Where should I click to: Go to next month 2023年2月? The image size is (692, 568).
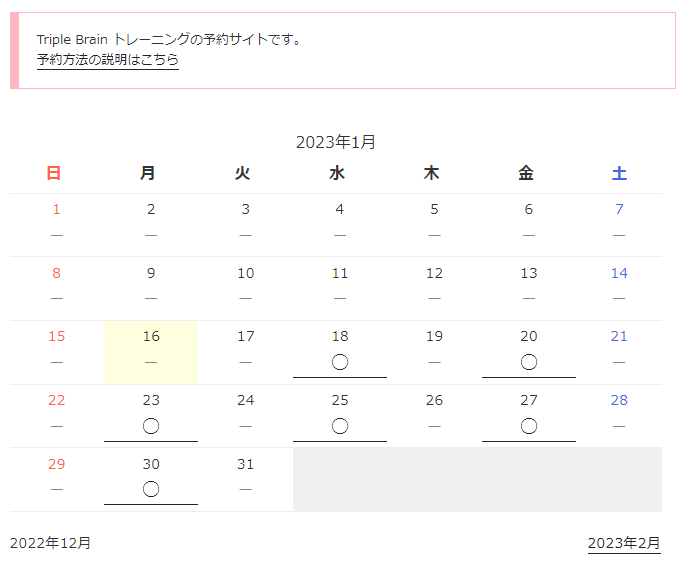tap(624, 543)
